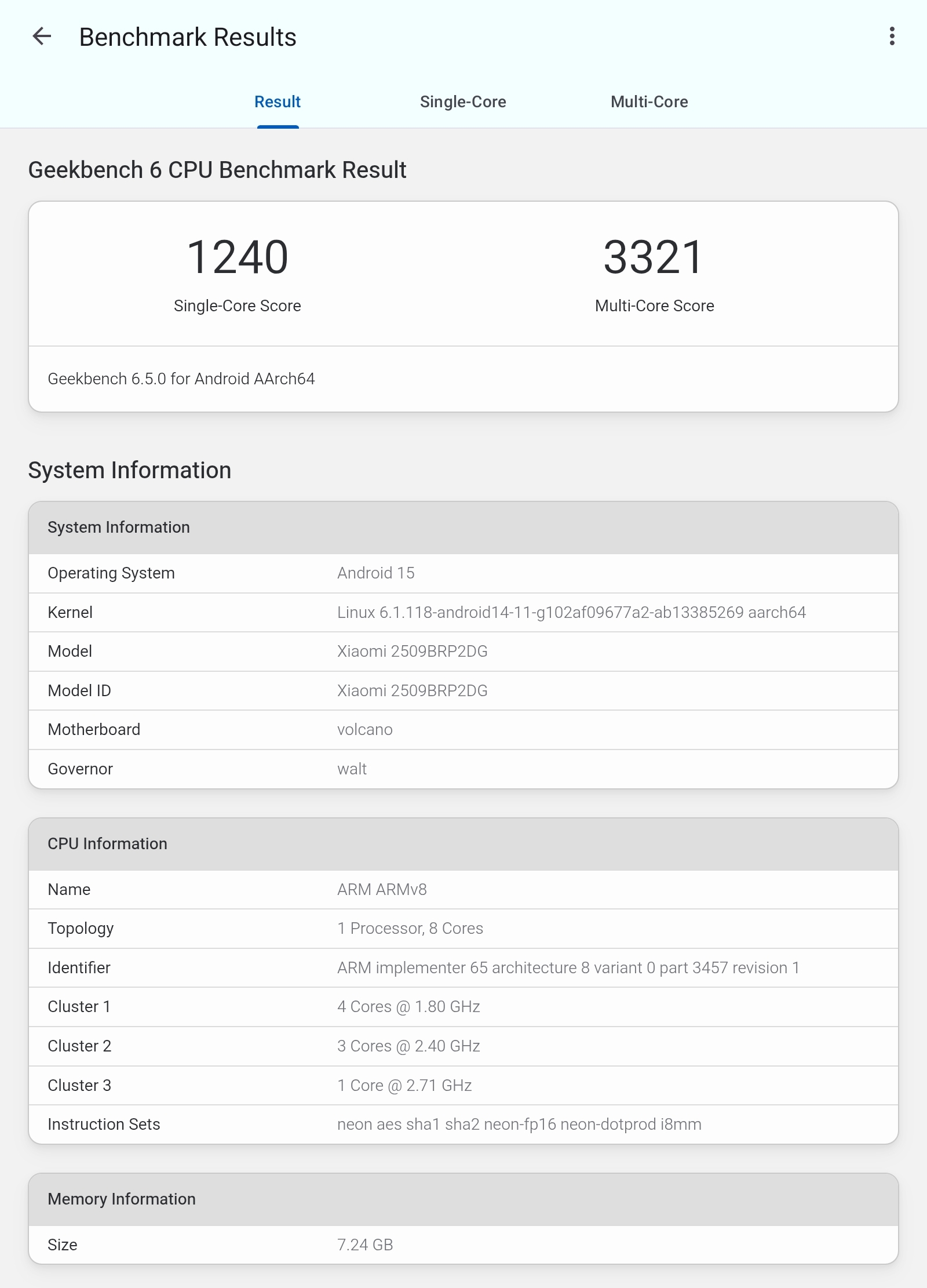This screenshot has height=1288, width=927.
Task: Tap the 3321 Multi-Core Score
Action: point(654,258)
